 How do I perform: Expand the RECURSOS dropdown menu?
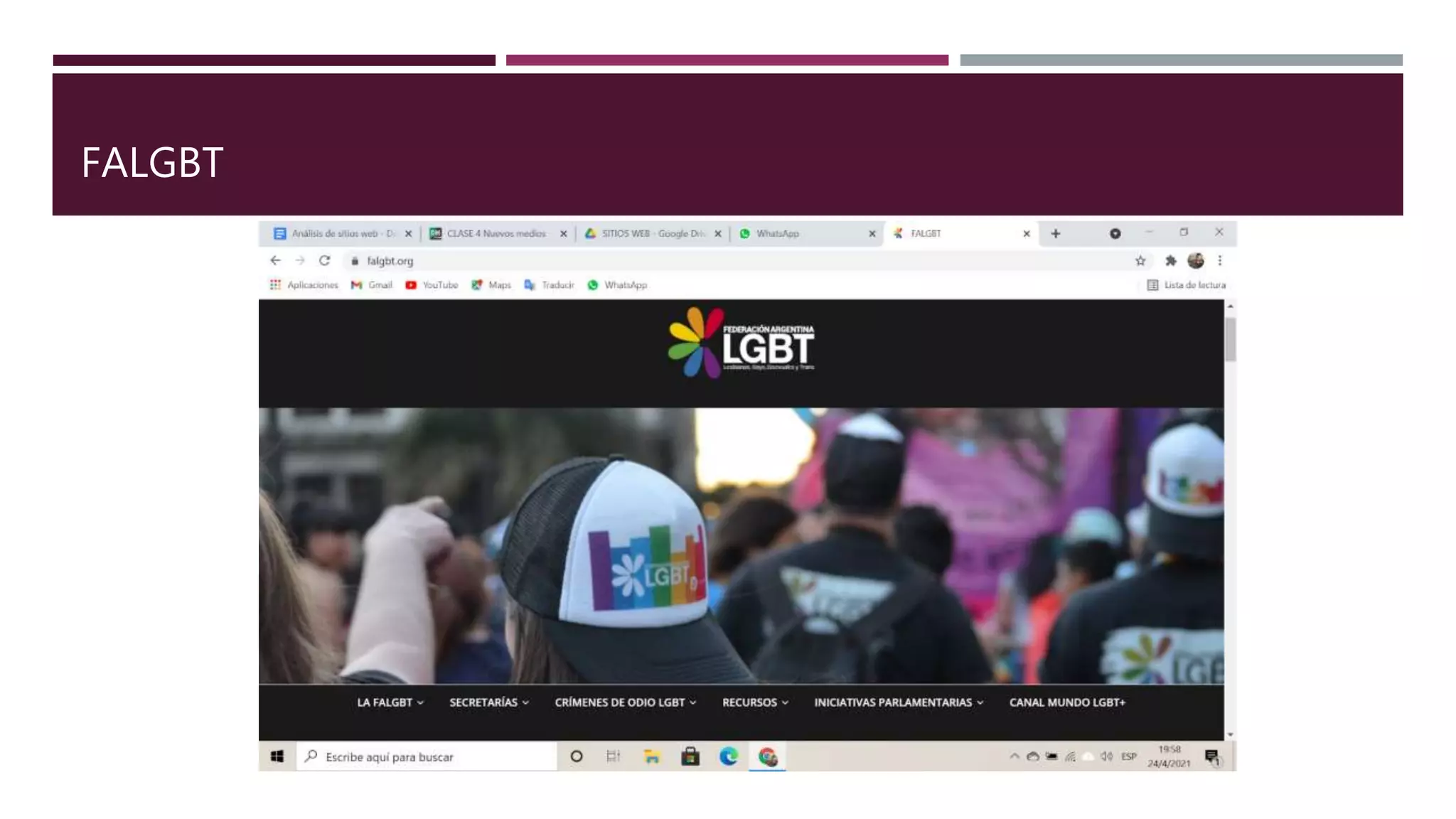tap(755, 702)
